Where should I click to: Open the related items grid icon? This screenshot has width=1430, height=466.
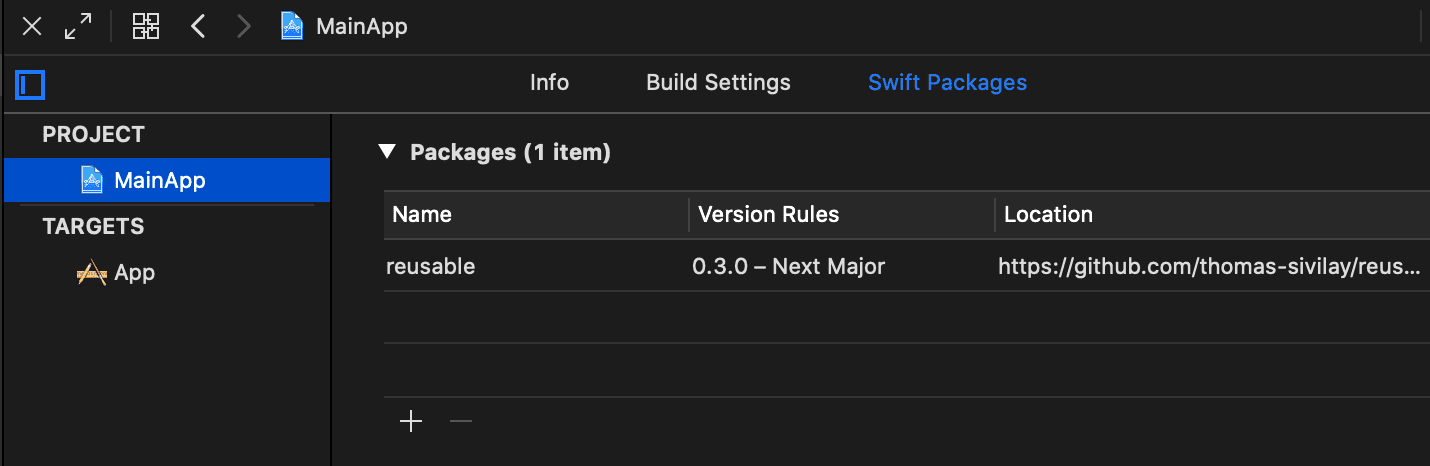(146, 27)
